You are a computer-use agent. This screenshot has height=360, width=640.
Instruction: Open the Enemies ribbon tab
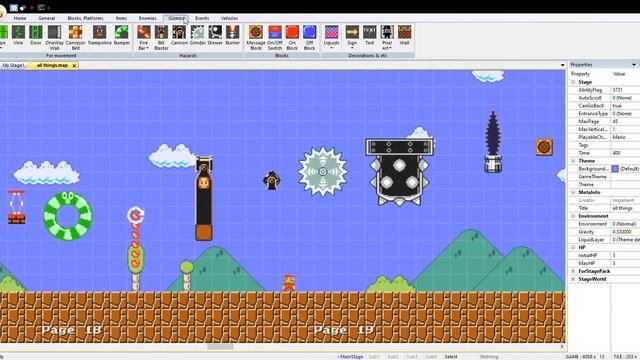pyautogui.click(x=147, y=18)
